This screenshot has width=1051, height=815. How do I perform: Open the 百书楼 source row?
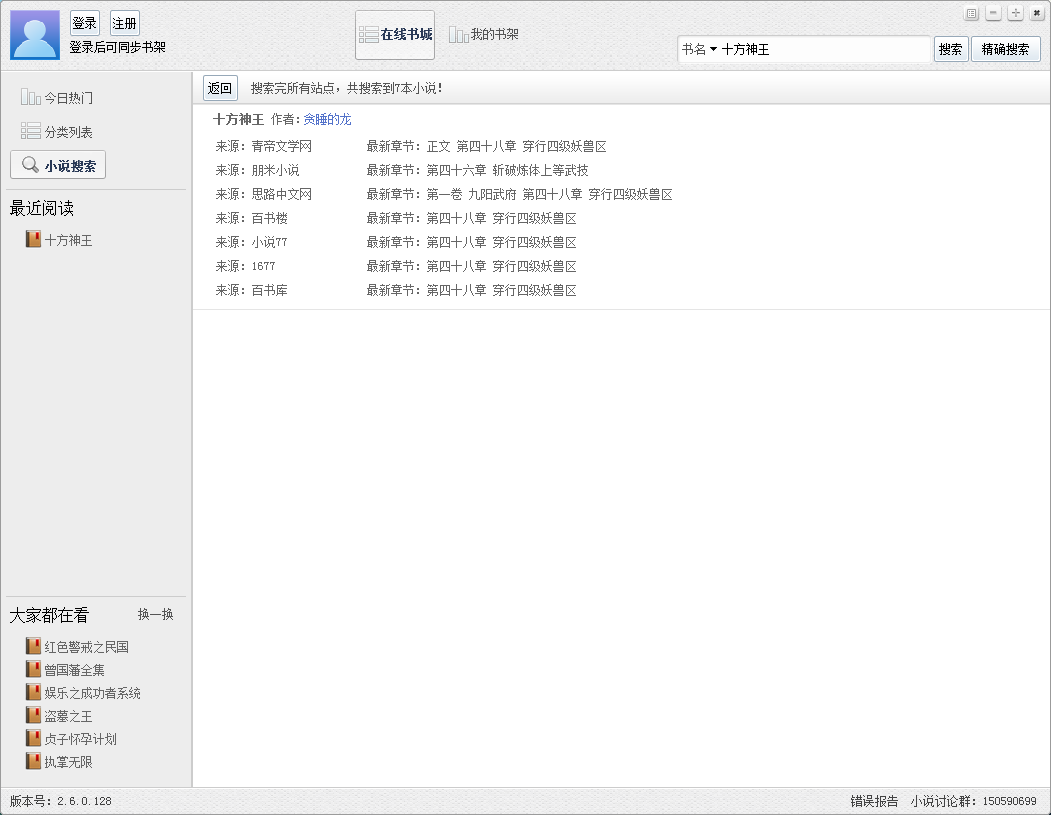tap(395, 218)
